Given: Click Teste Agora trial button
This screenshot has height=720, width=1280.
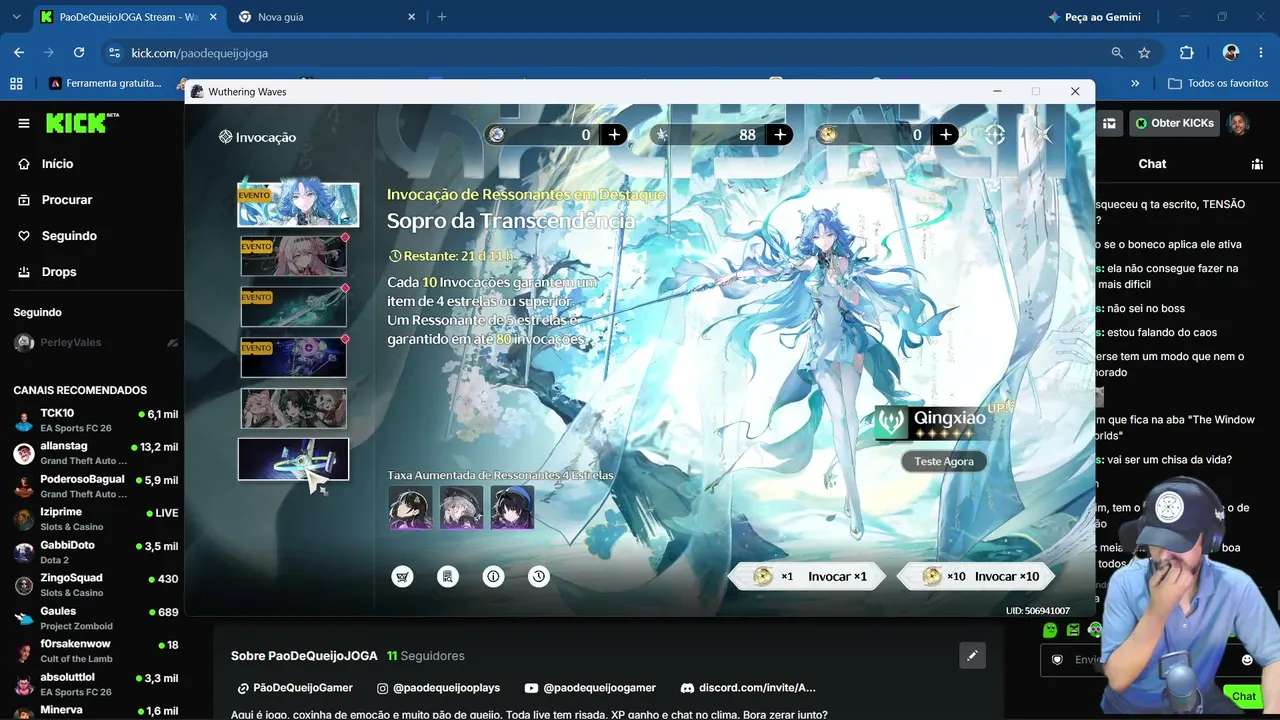Looking at the screenshot, I should coord(943,461).
